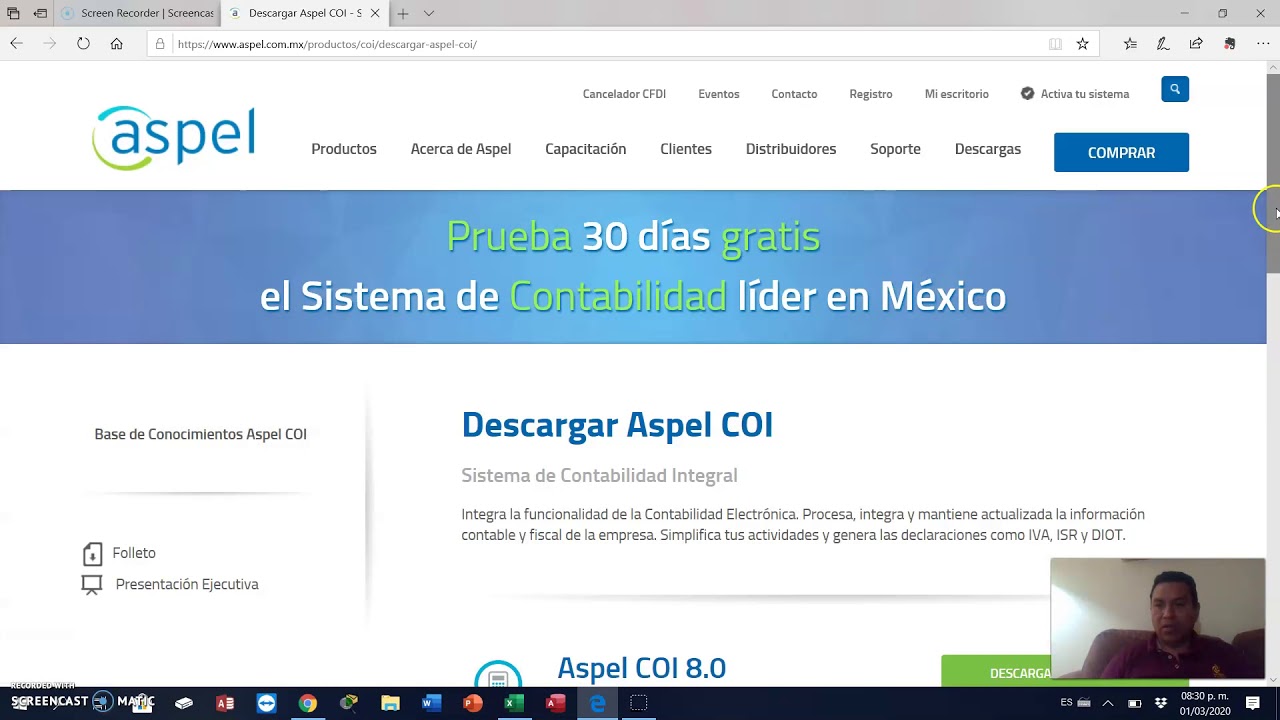Click the webcam video thumbnail
This screenshot has width=1280, height=720.
point(1158,619)
